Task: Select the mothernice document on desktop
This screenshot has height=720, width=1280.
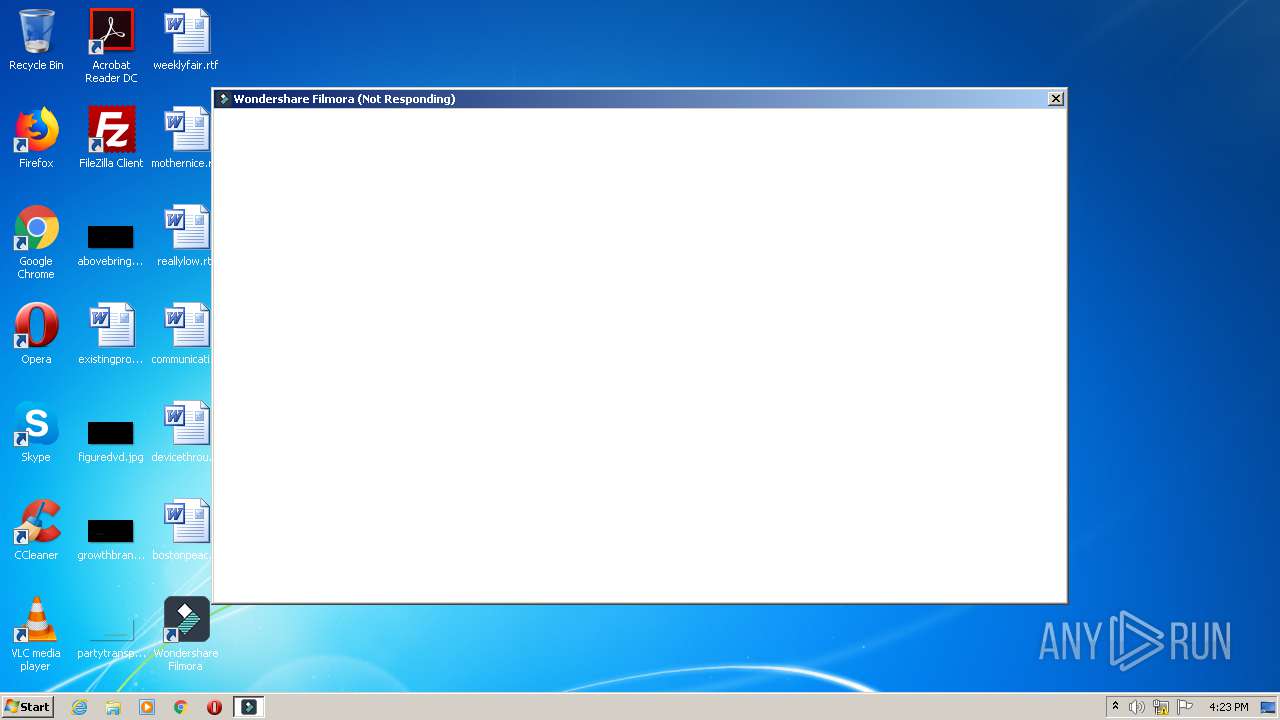Action: click(181, 138)
